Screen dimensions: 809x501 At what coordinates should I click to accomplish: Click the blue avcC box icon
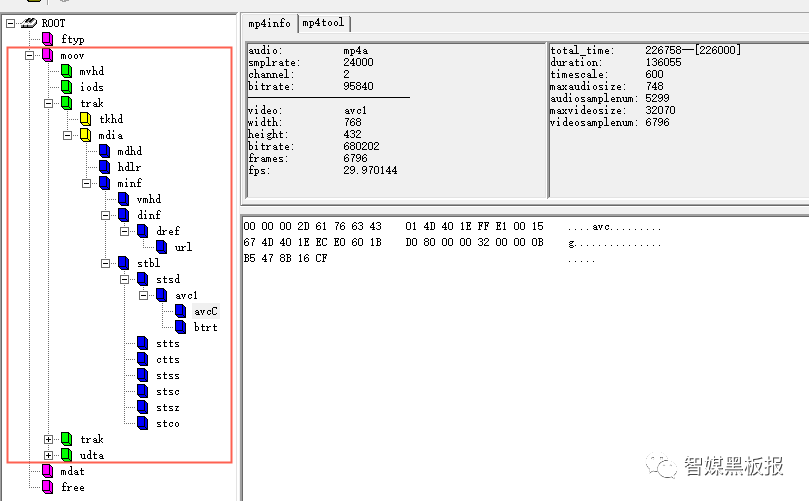(181, 311)
